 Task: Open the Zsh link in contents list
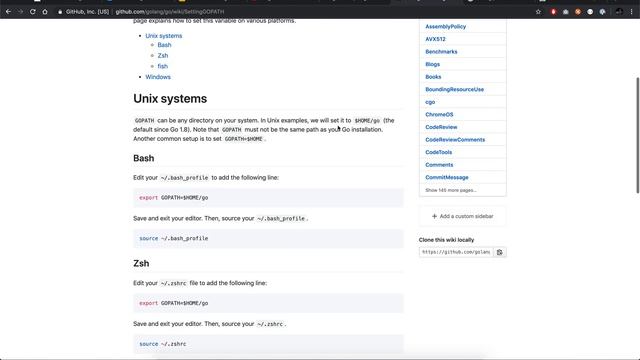(x=163, y=56)
